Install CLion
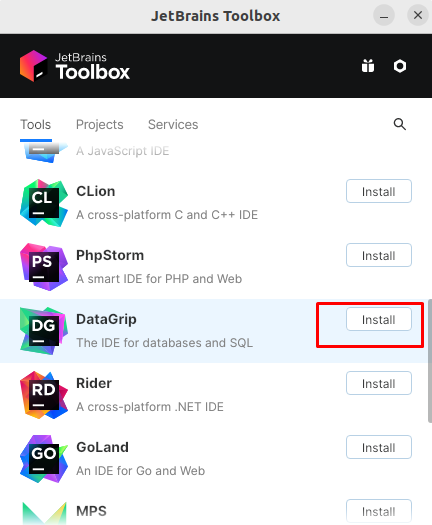 tap(379, 191)
